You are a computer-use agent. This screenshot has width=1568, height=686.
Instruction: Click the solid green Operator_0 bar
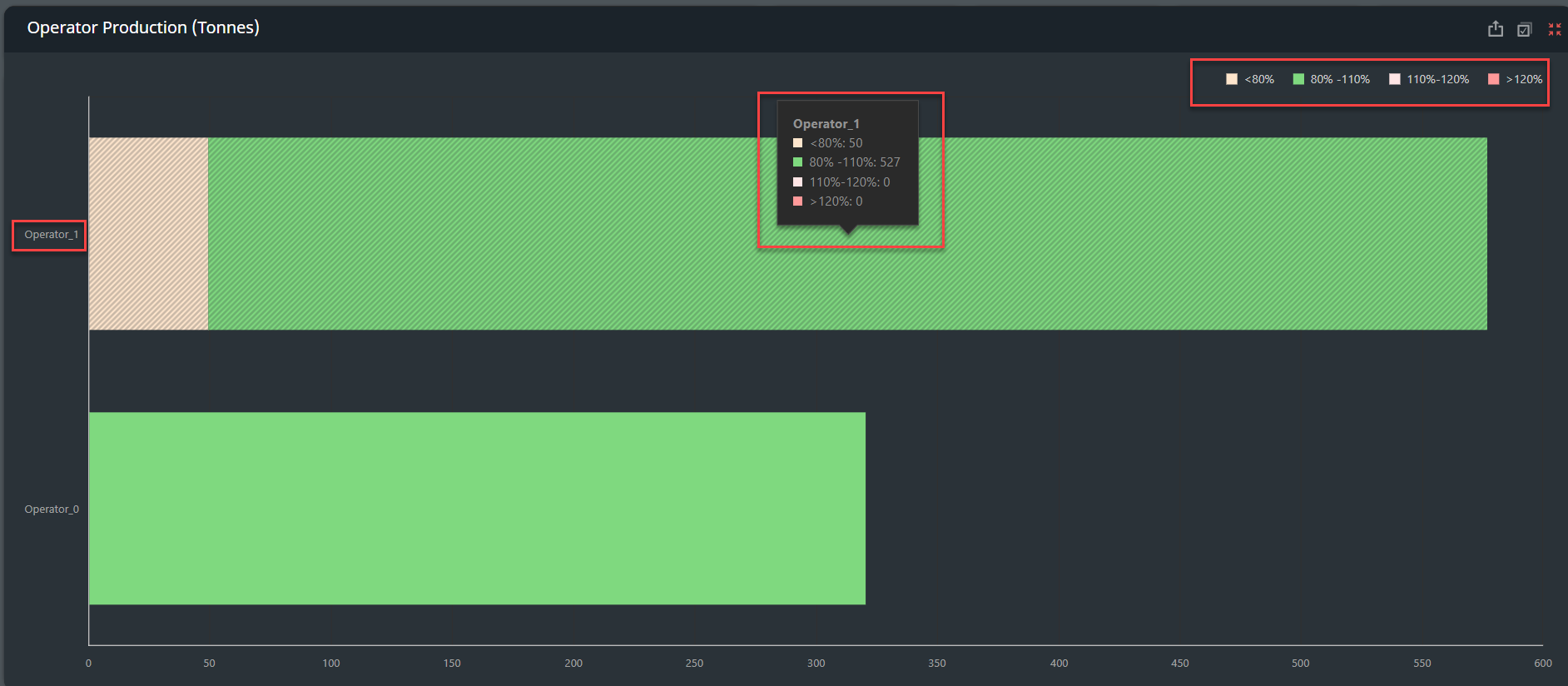click(477, 509)
